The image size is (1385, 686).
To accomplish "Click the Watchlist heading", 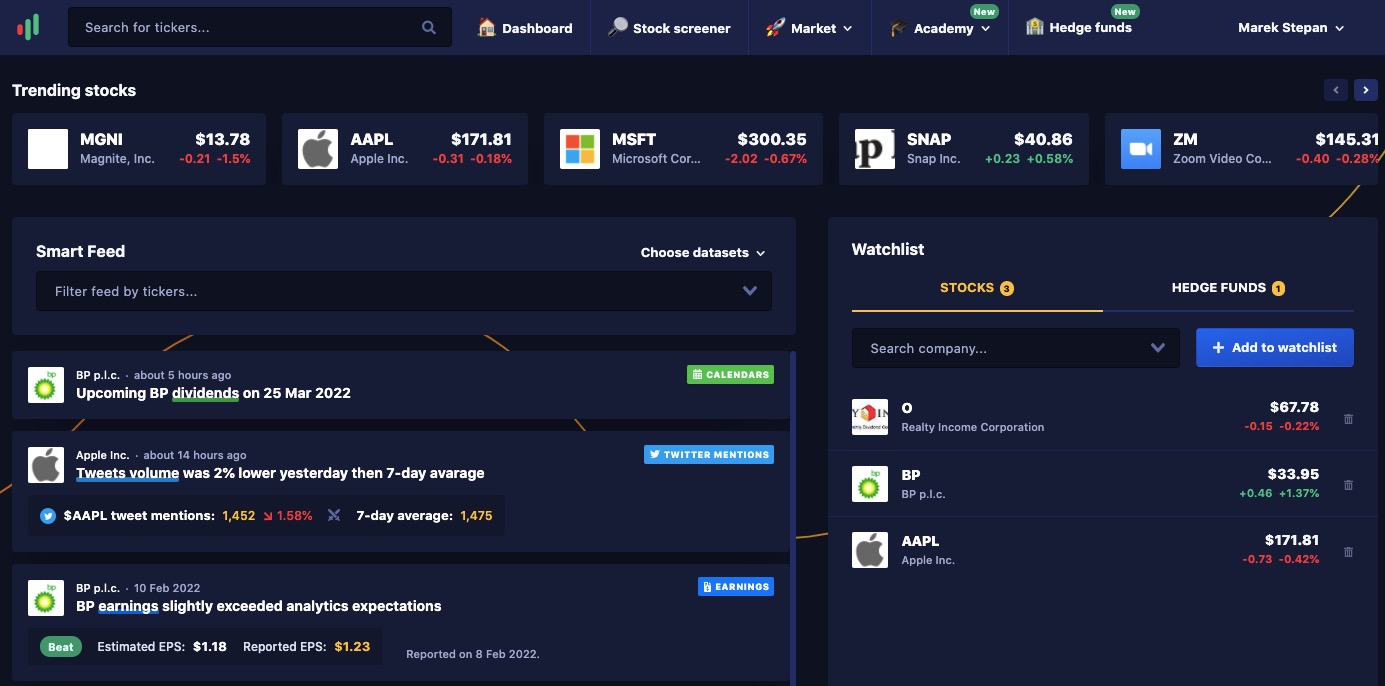I will 888,250.
